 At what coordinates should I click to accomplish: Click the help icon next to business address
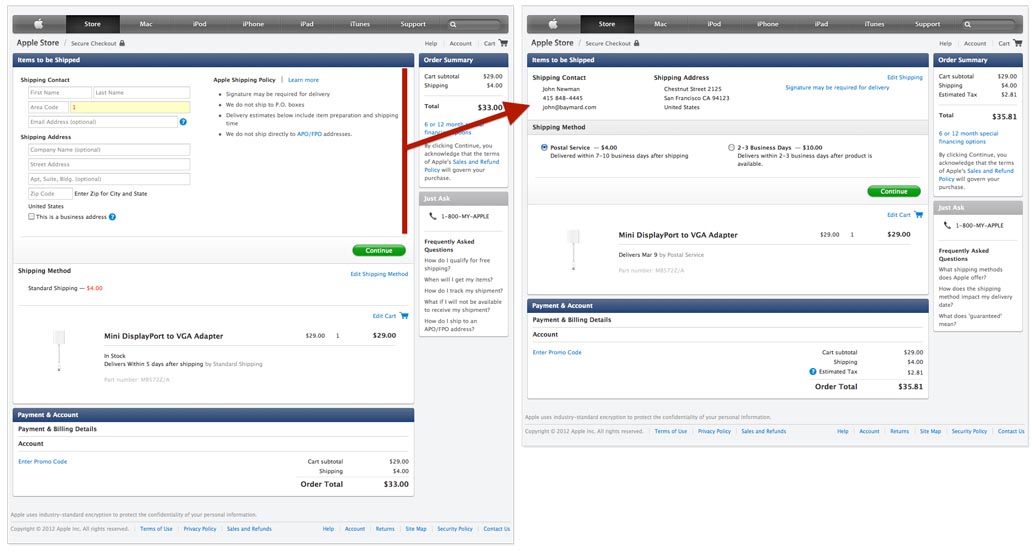(x=112, y=217)
